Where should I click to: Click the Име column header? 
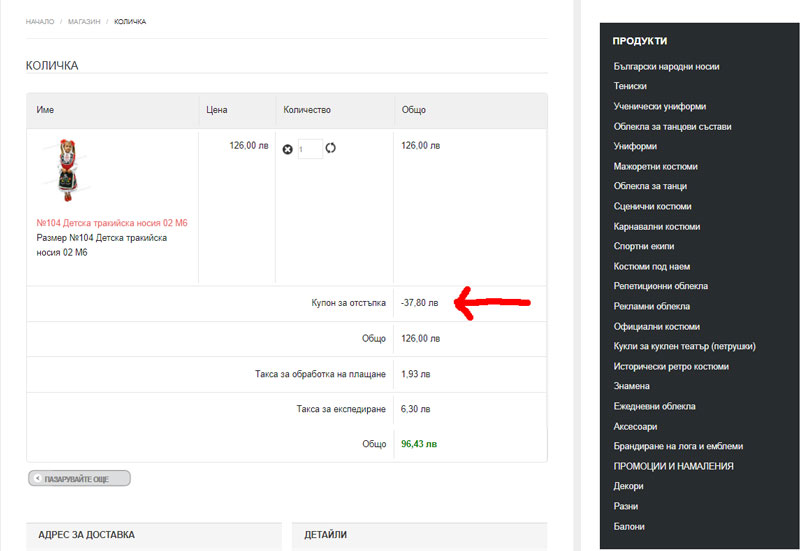point(45,110)
